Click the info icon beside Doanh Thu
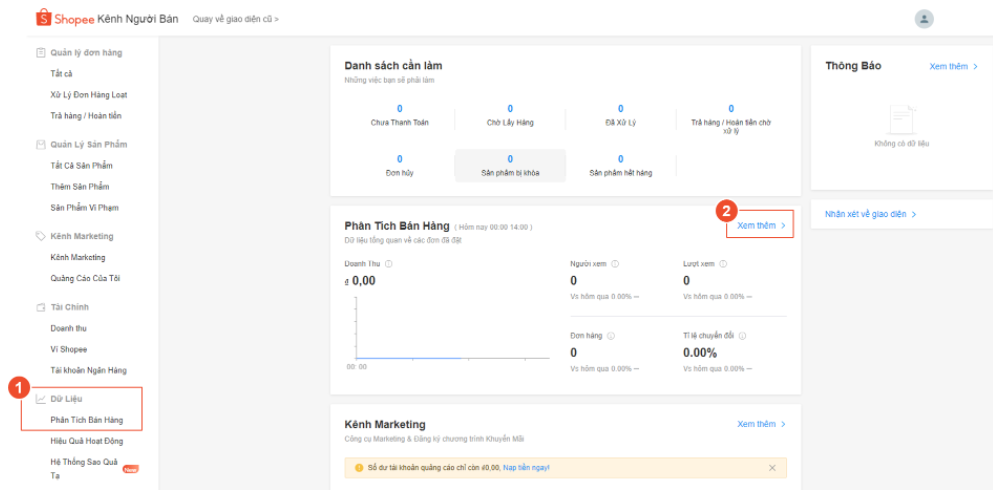The image size is (993, 498). point(389,264)
